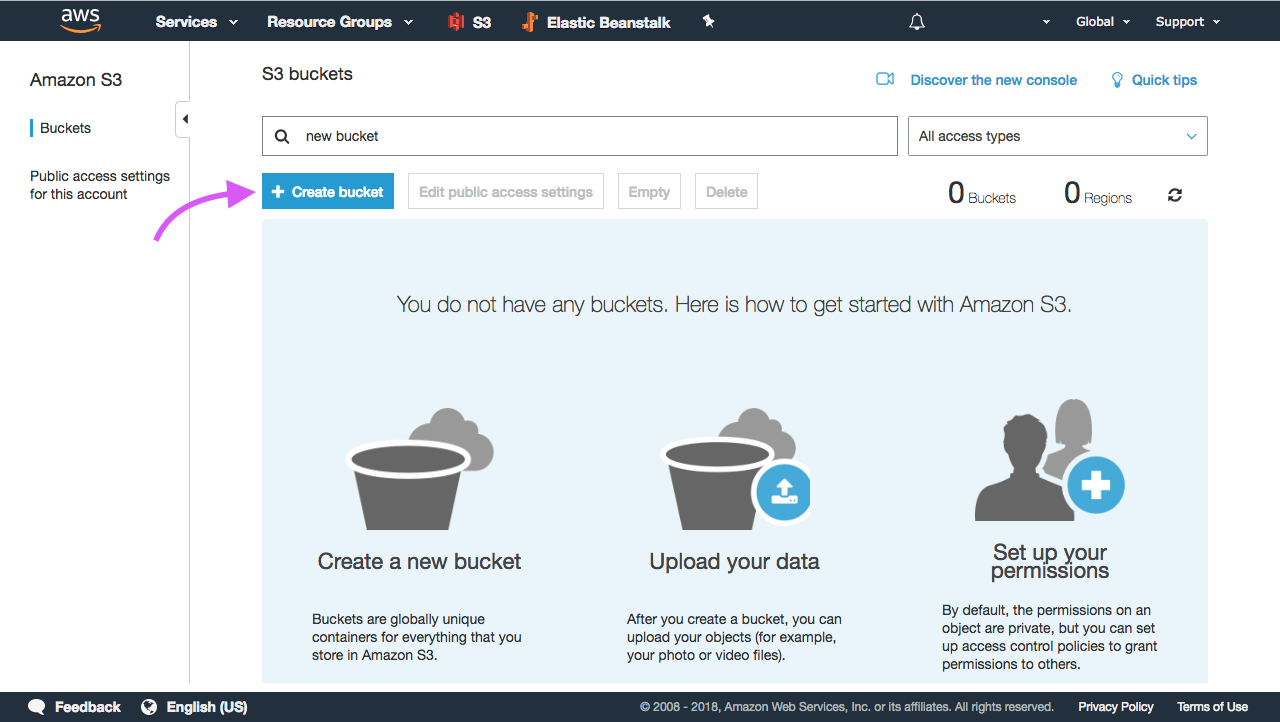Click the AWS logo to go home

click(x=80, y=20)
